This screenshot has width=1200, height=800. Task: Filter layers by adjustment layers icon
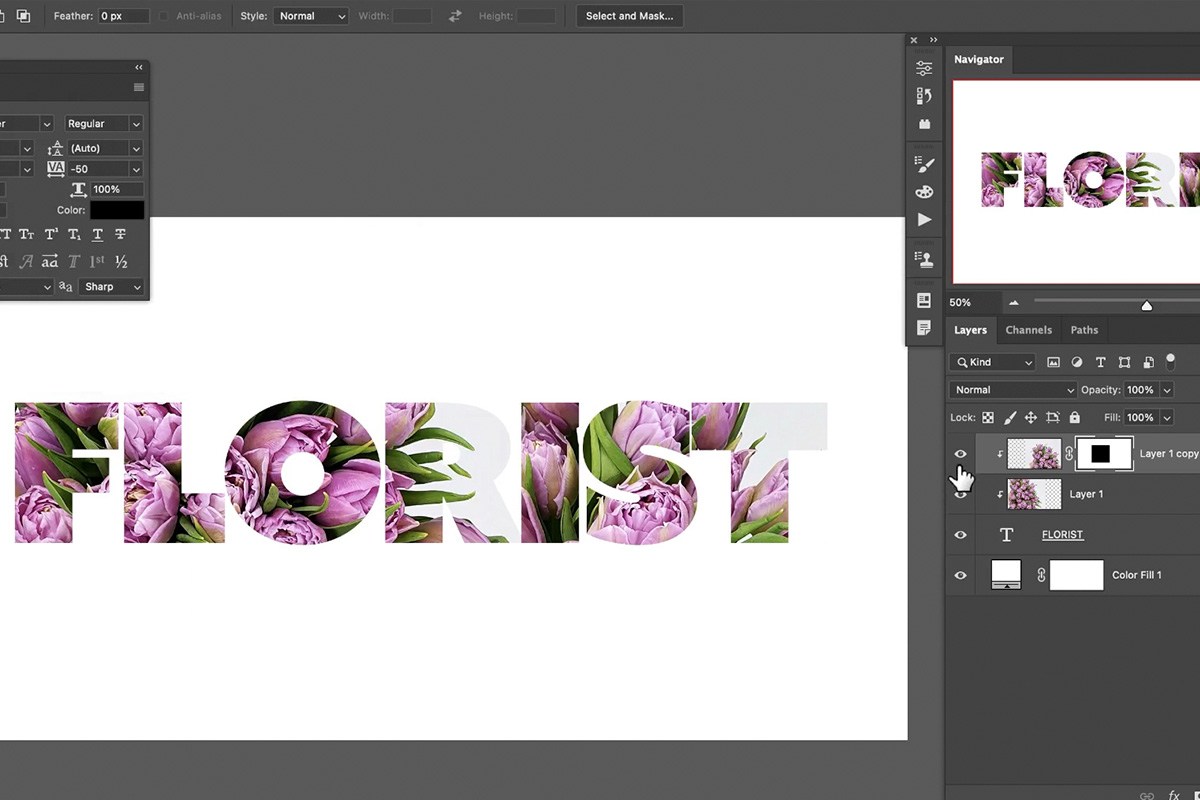pyautogui.click(x=1077, y=362)
